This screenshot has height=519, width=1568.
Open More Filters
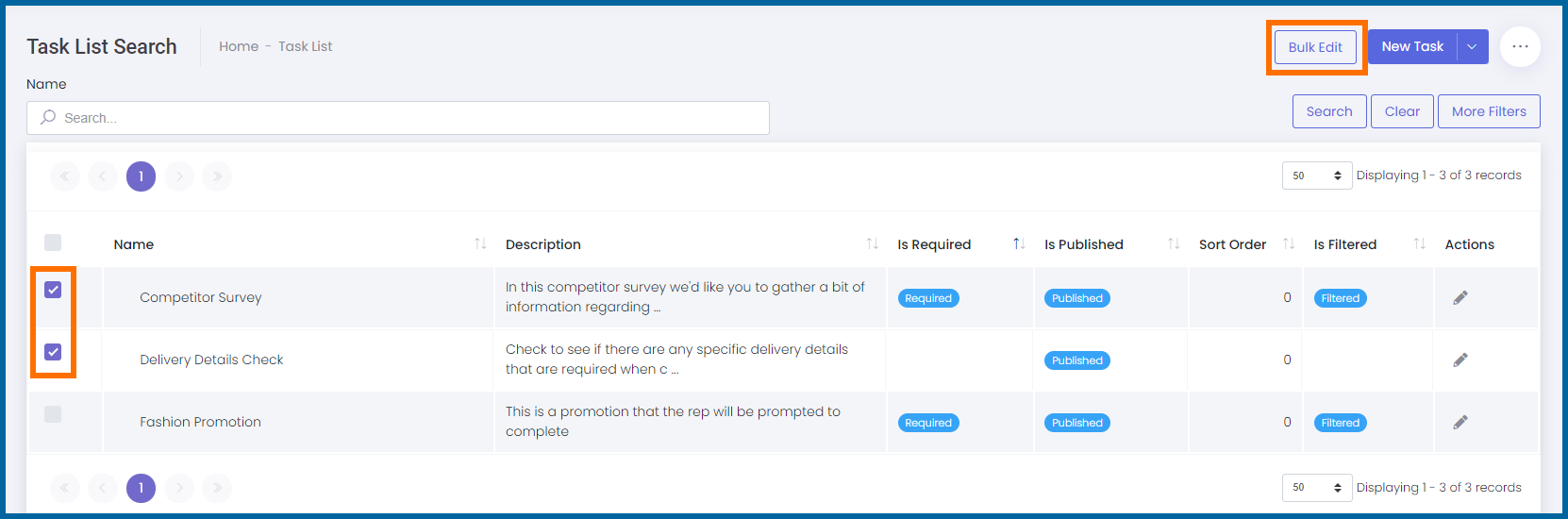pos(1489,111)
